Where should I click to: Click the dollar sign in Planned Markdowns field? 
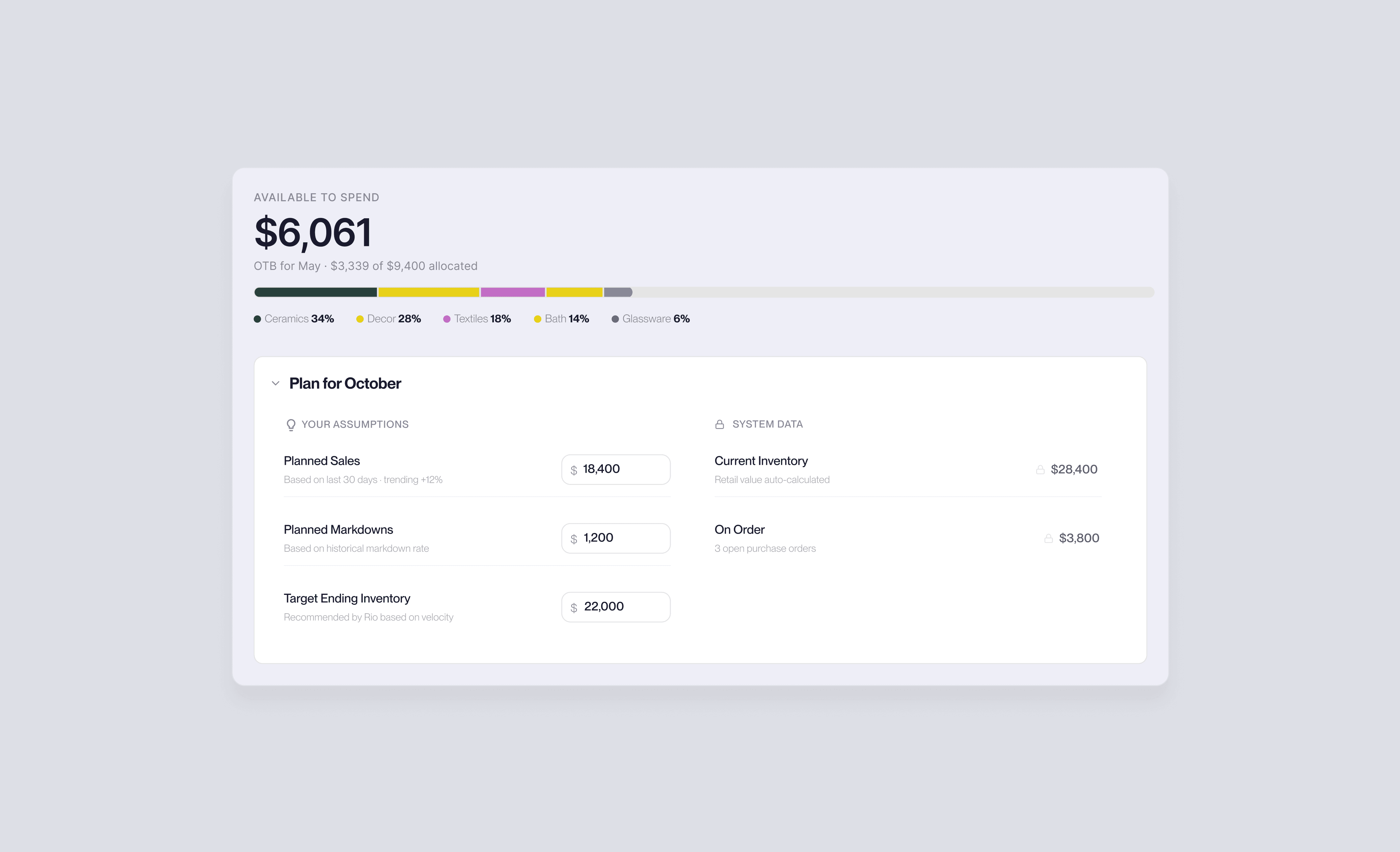coord(574,539)
